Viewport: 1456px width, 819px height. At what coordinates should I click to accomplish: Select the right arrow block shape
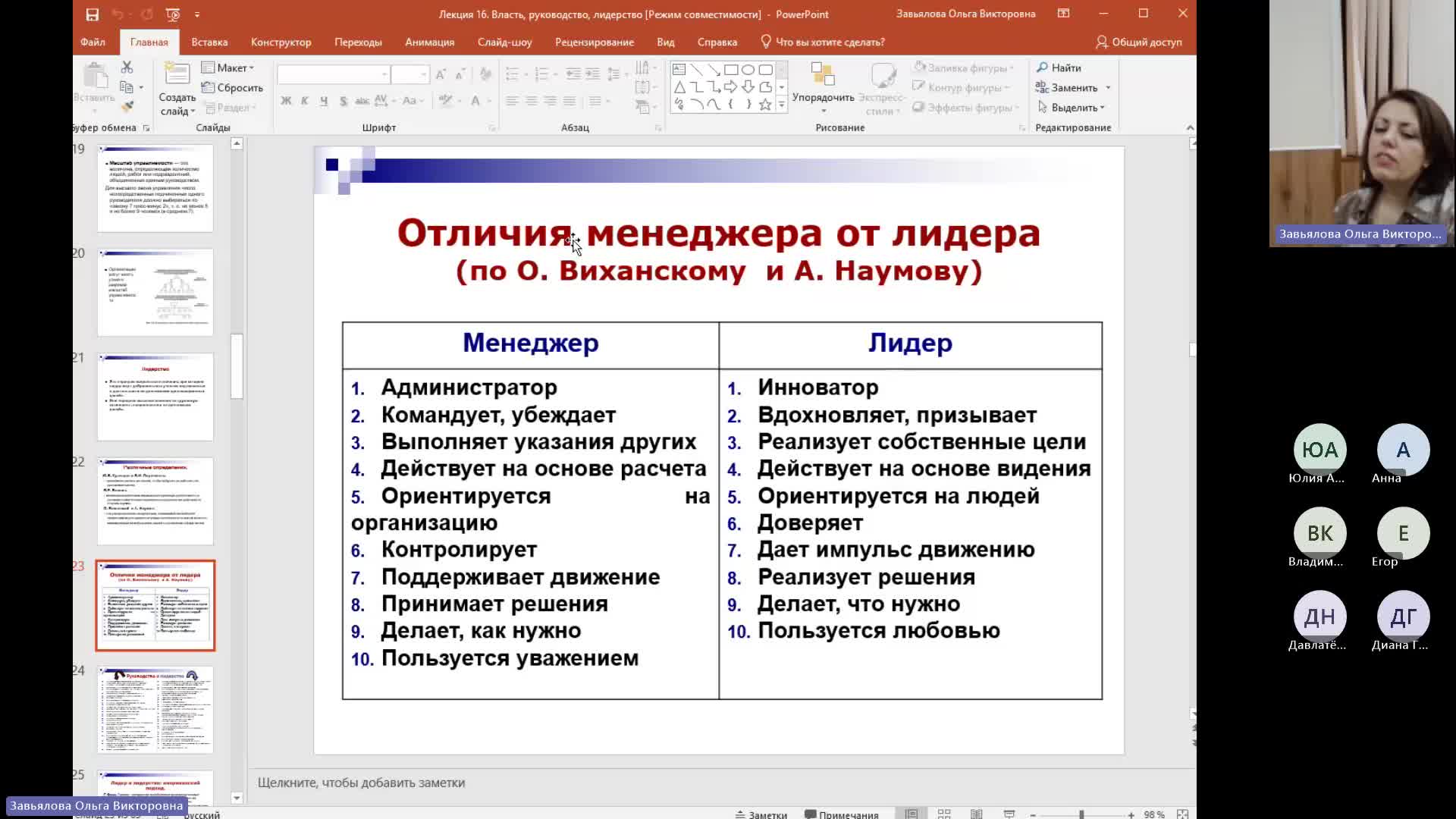[731, 86]
